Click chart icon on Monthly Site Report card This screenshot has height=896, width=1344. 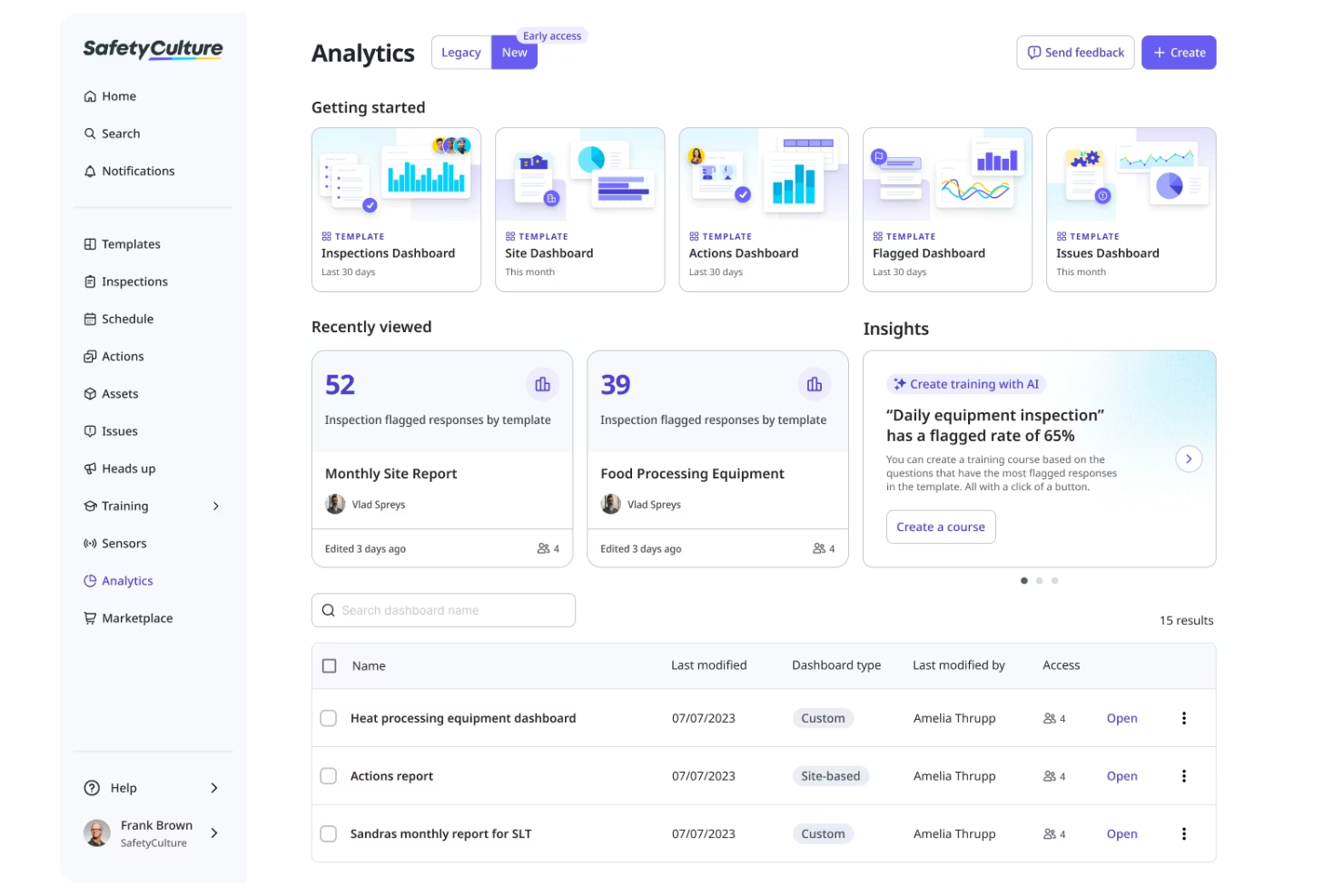click(x=543, y=385)
